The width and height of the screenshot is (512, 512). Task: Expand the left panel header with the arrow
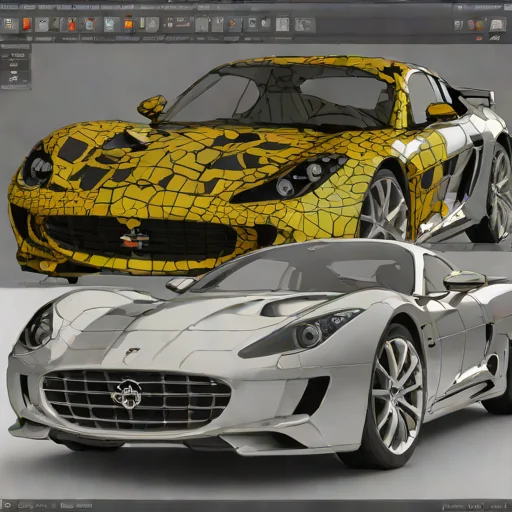[x=16, y=47]
